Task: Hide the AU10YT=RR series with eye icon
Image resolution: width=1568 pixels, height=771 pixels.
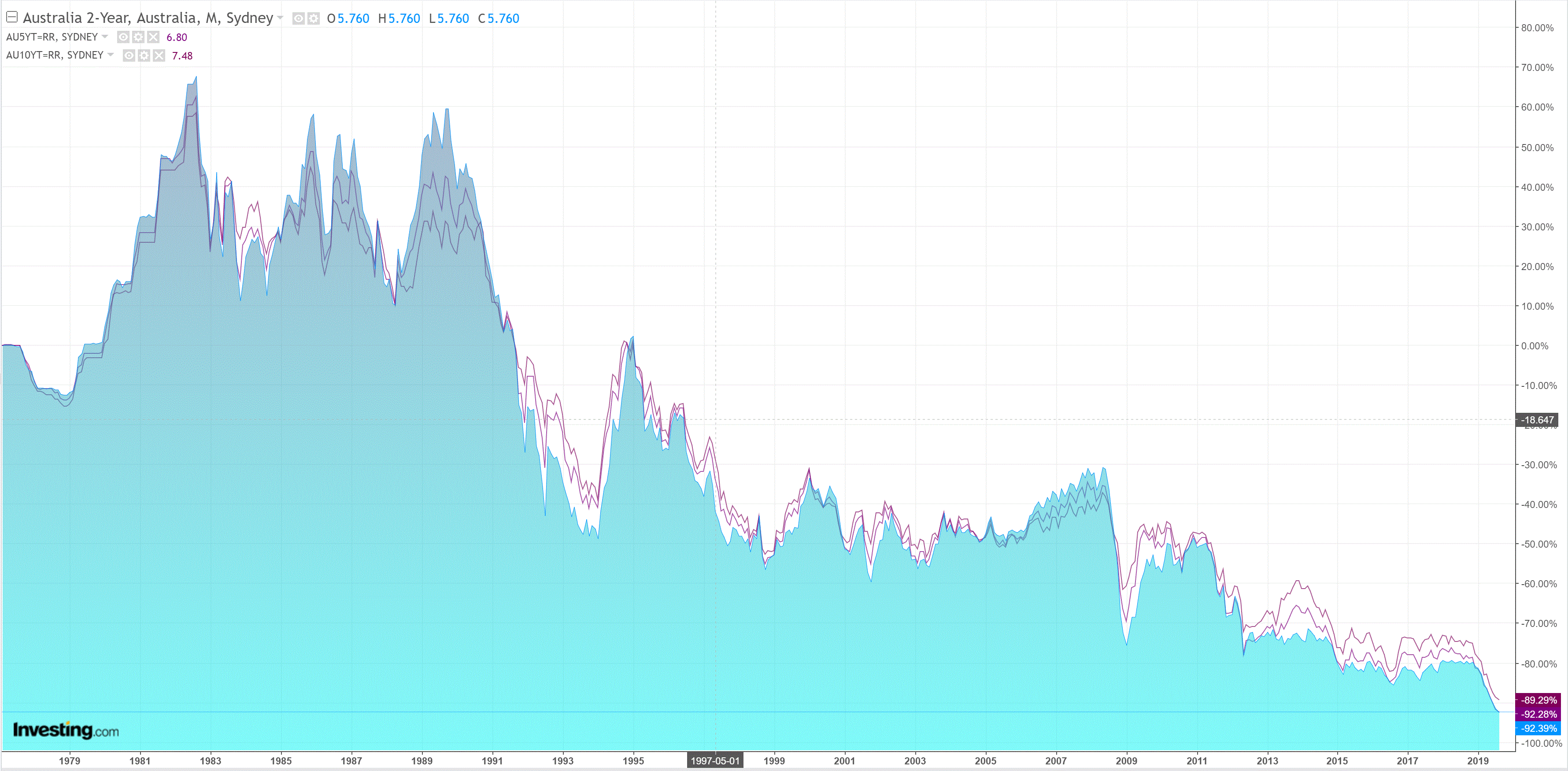Action: pos(129,56)
